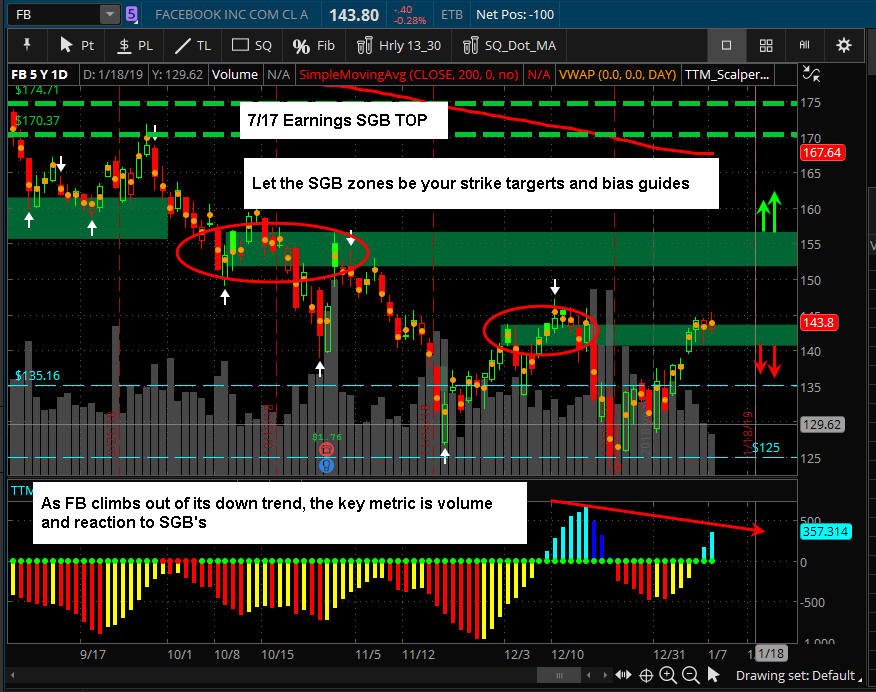The width and height of the screenshot is (876, 692).
Task: Click the FB 5 Y 1D timeframe label
Action: 39,74
